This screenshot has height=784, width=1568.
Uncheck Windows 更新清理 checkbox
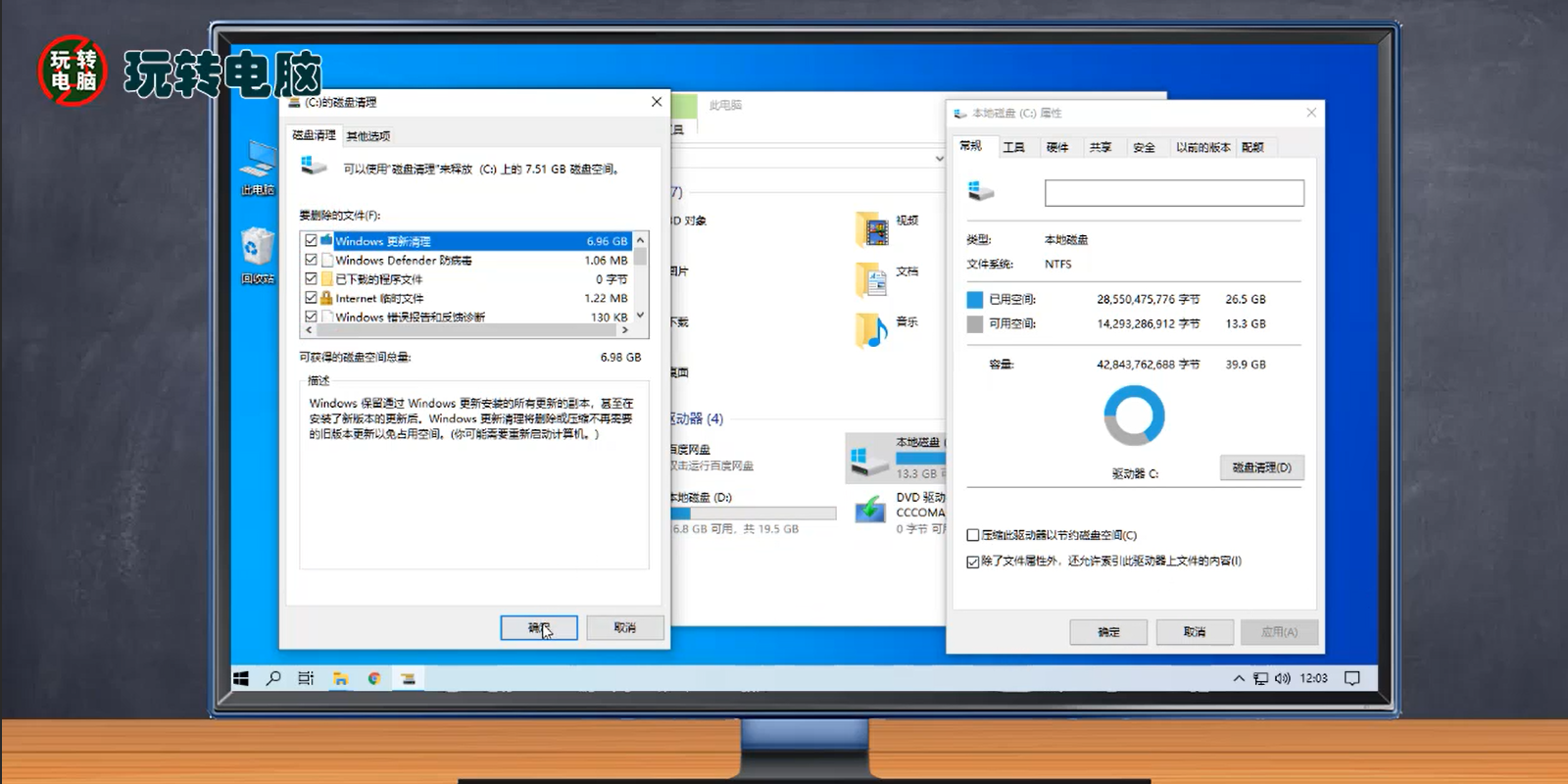tap(311, 241)
